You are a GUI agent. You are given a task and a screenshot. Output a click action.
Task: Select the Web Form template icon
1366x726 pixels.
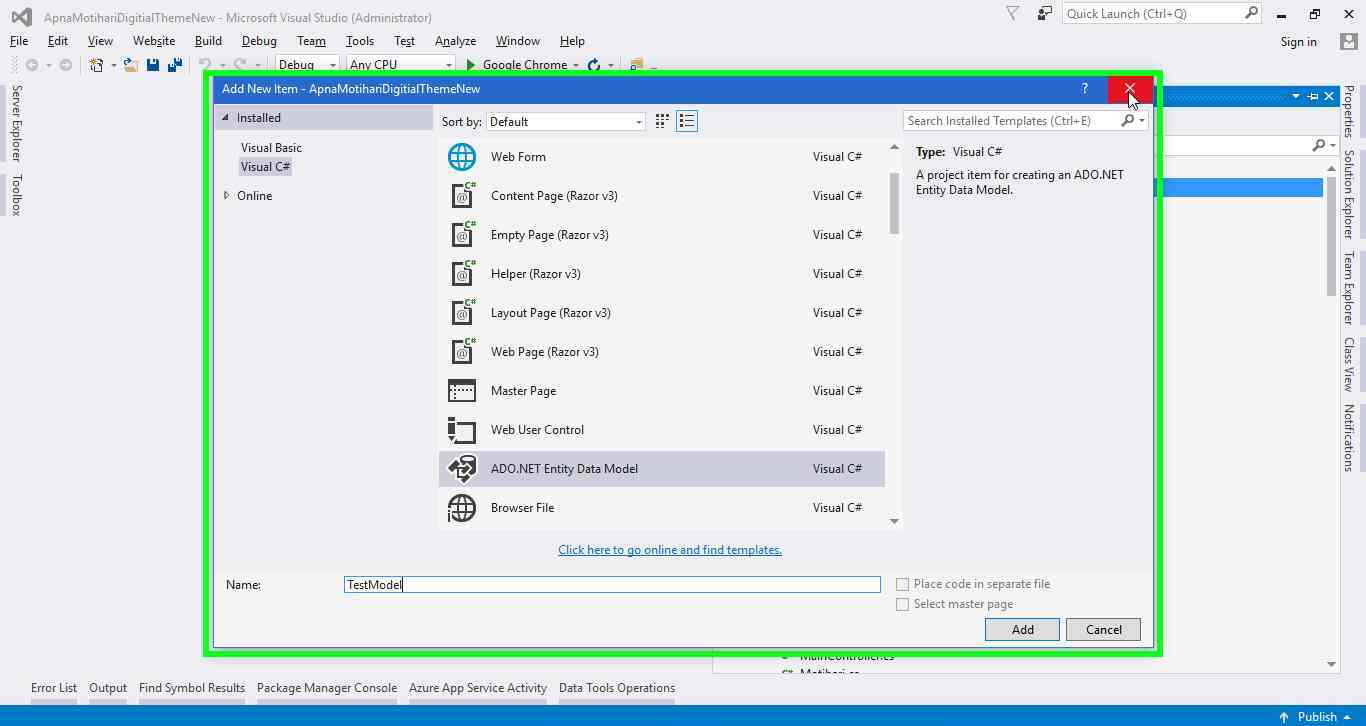pyautogui.click(x=462, y=157)
